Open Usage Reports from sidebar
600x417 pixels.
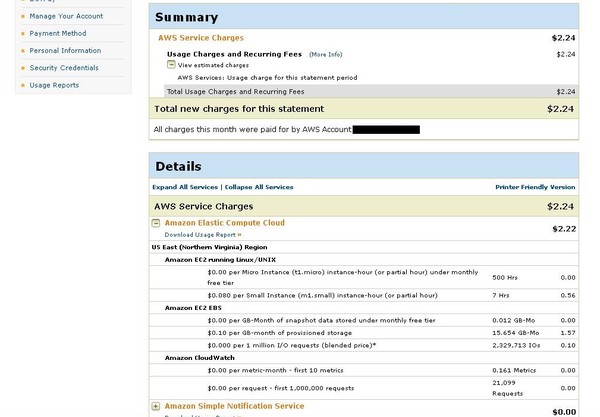coord(55,85)
